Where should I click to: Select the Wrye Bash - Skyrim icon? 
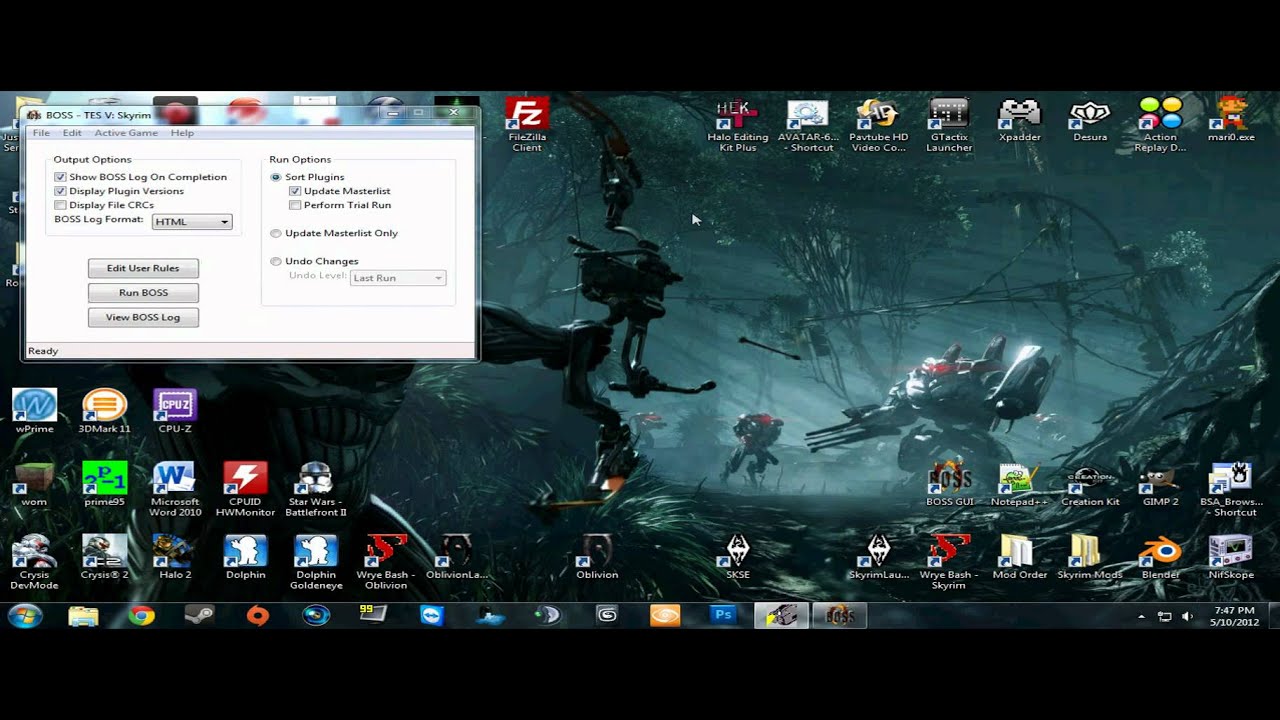(948, 562)
